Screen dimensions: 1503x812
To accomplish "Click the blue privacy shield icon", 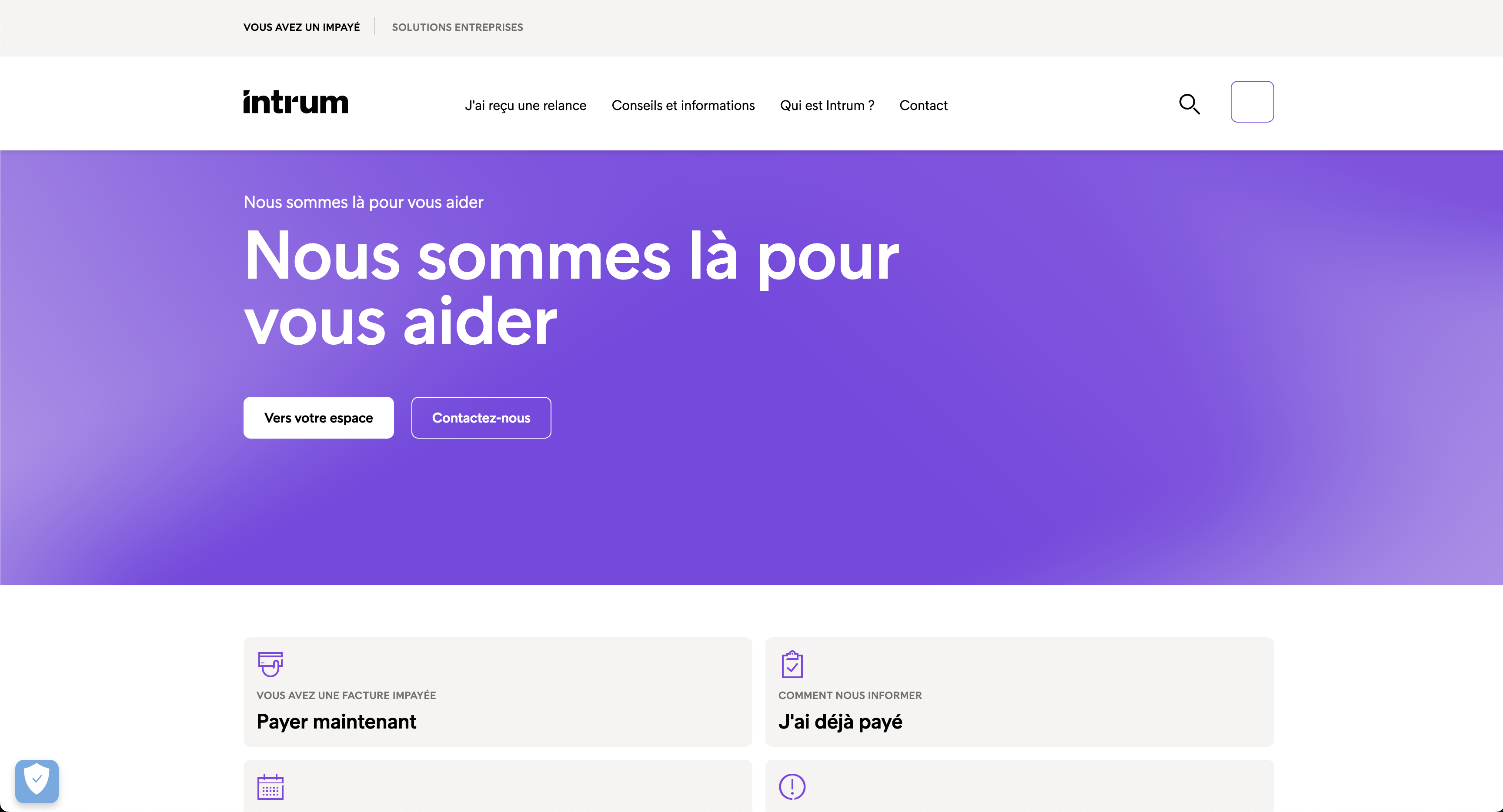I will coord(37,781).
